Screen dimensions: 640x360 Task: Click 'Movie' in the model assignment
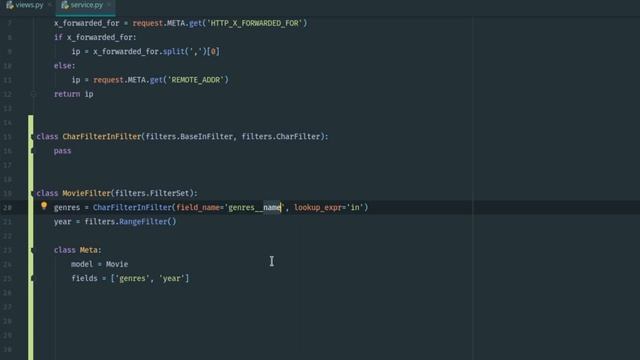[x=117, y=264]
